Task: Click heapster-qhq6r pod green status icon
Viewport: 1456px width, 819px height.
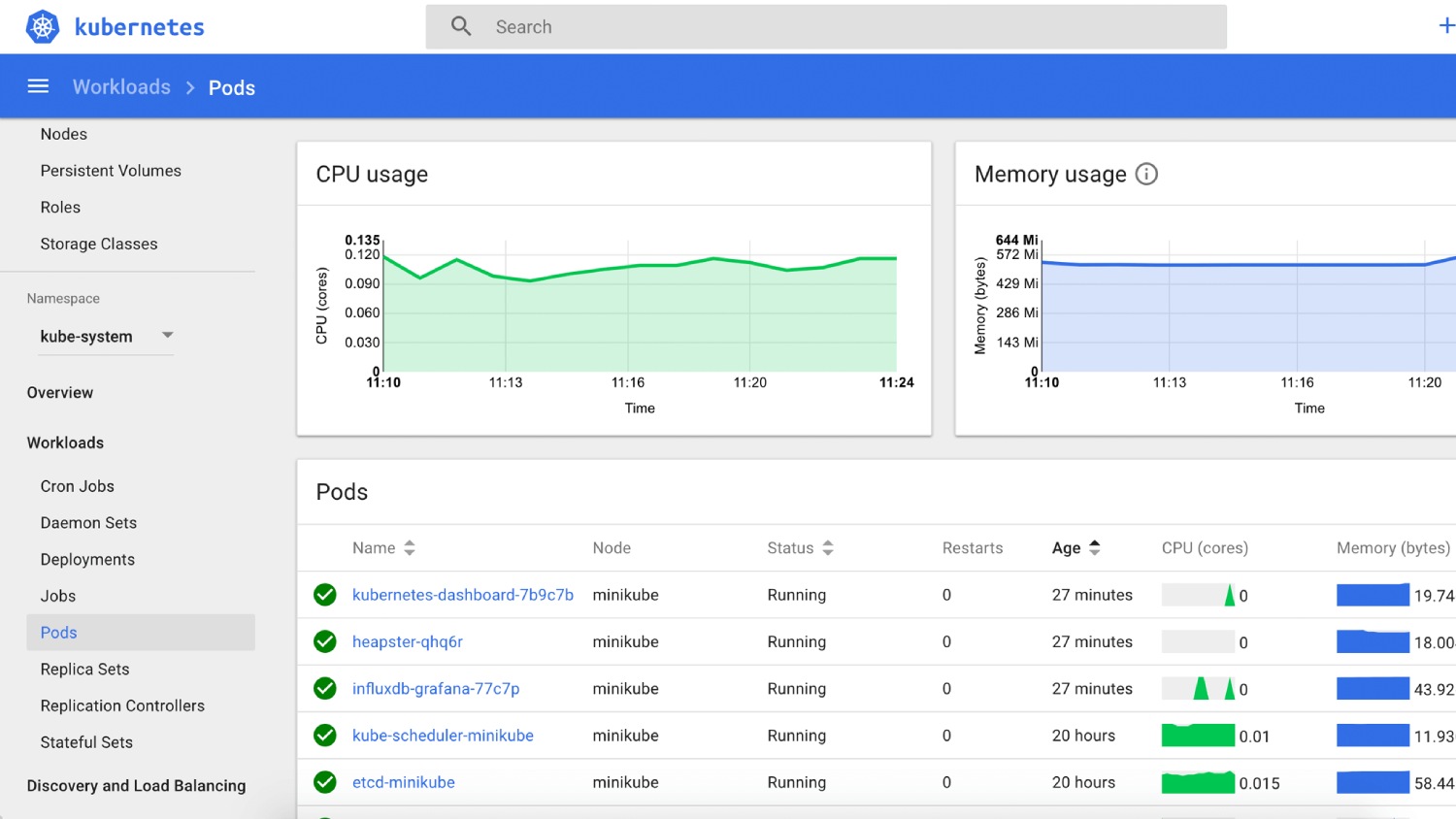Action: click(325, 641)
